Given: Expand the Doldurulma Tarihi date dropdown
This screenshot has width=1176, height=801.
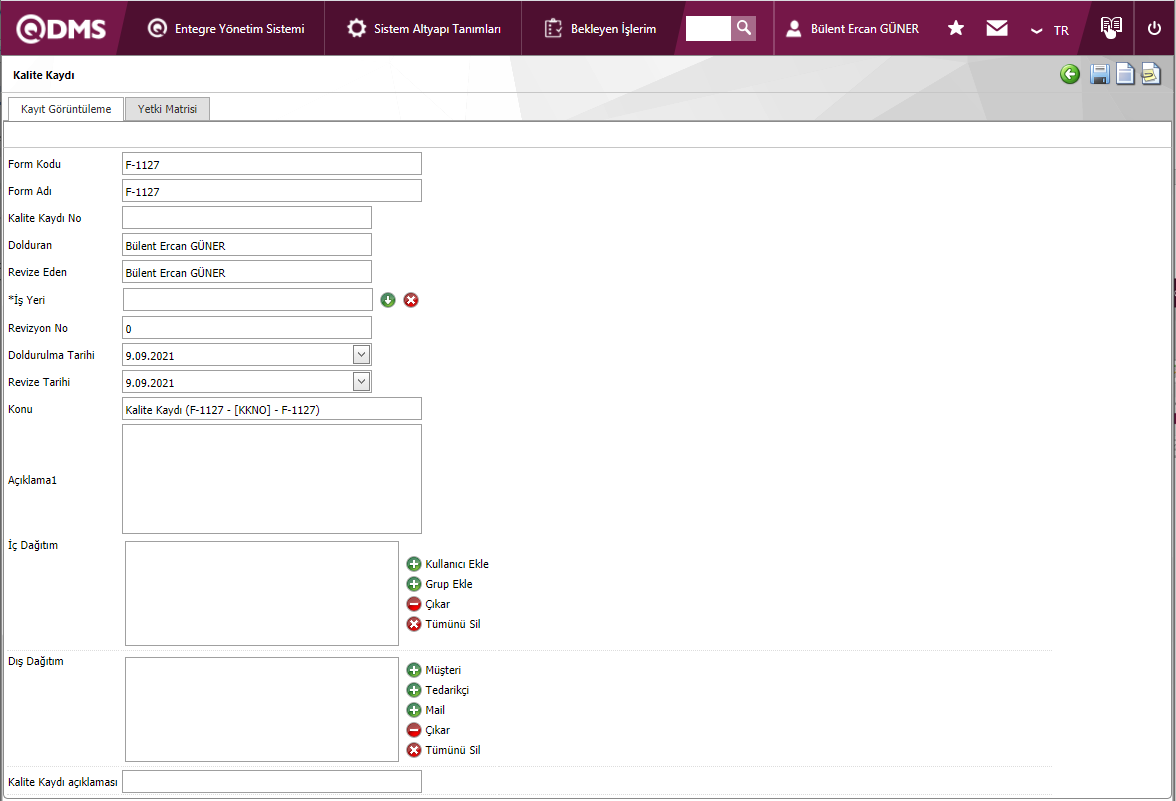Looking at the screenshot, I should point(361,354).
